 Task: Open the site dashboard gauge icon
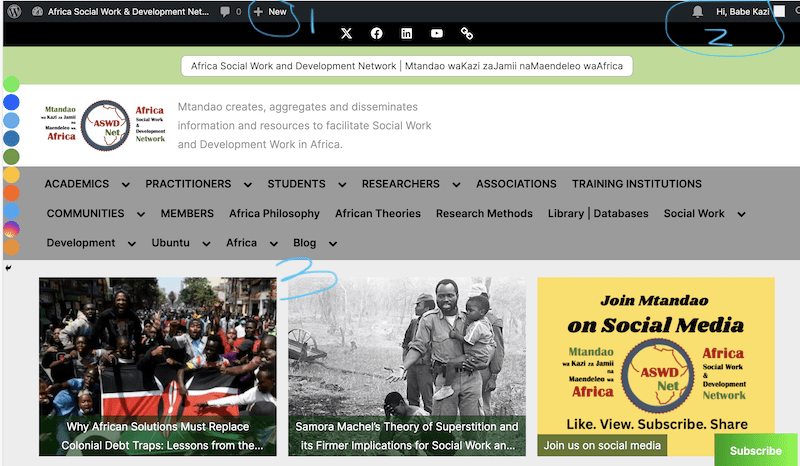(x=37, y=11)
